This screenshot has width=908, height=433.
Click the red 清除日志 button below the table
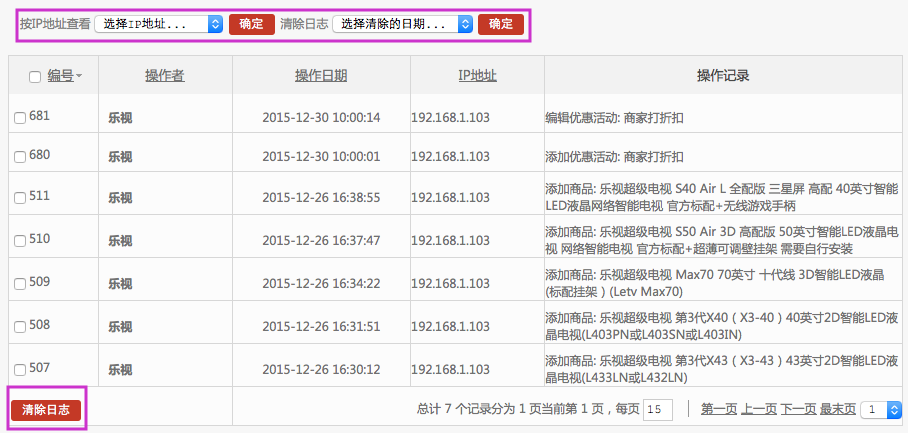[46, 410]
